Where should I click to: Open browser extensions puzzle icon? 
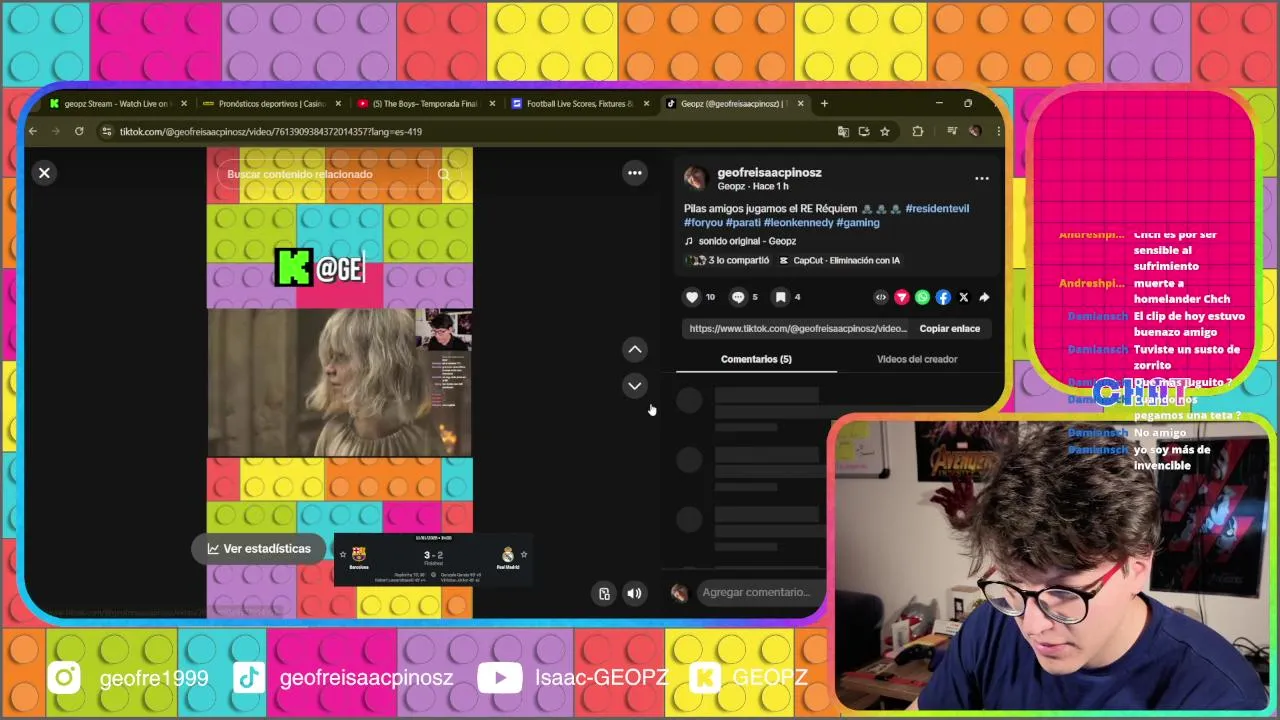point(917,131)
